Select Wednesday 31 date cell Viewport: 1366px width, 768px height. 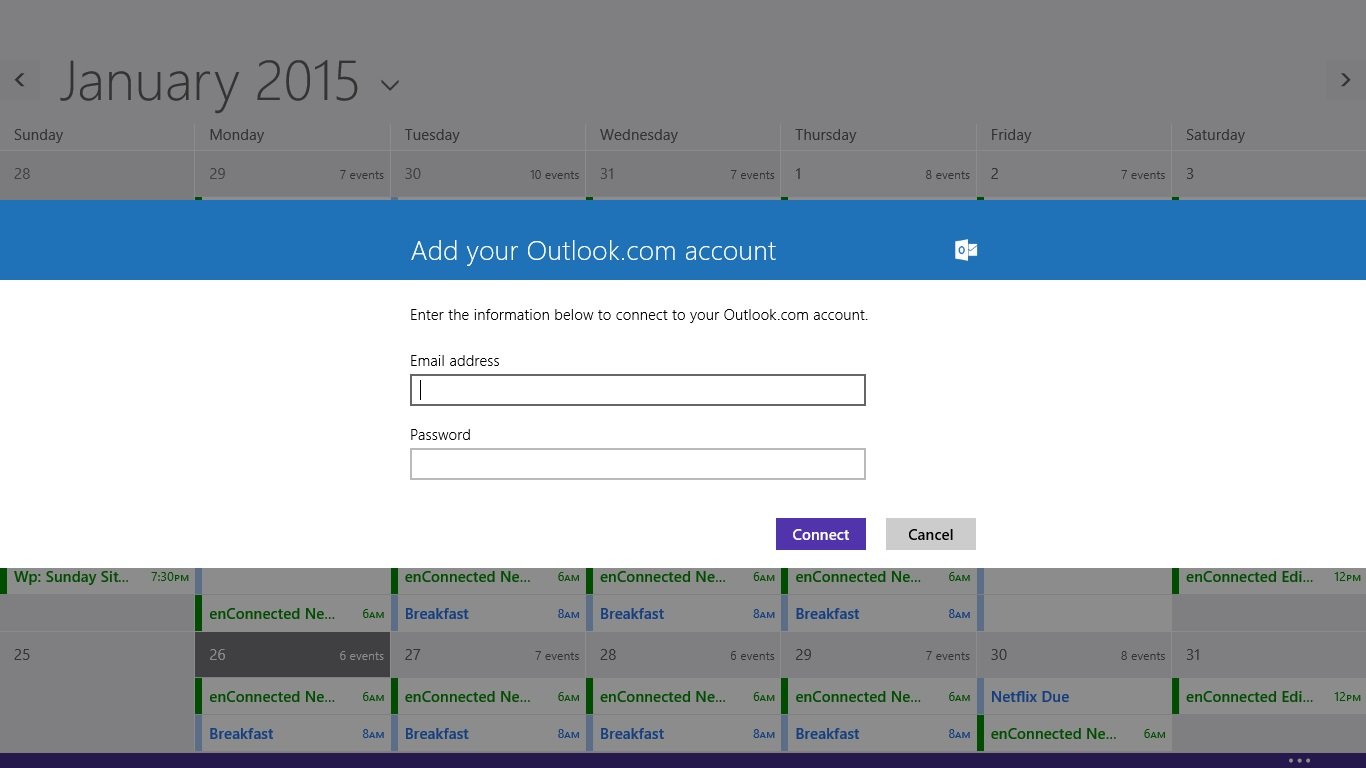coord(682,174)
